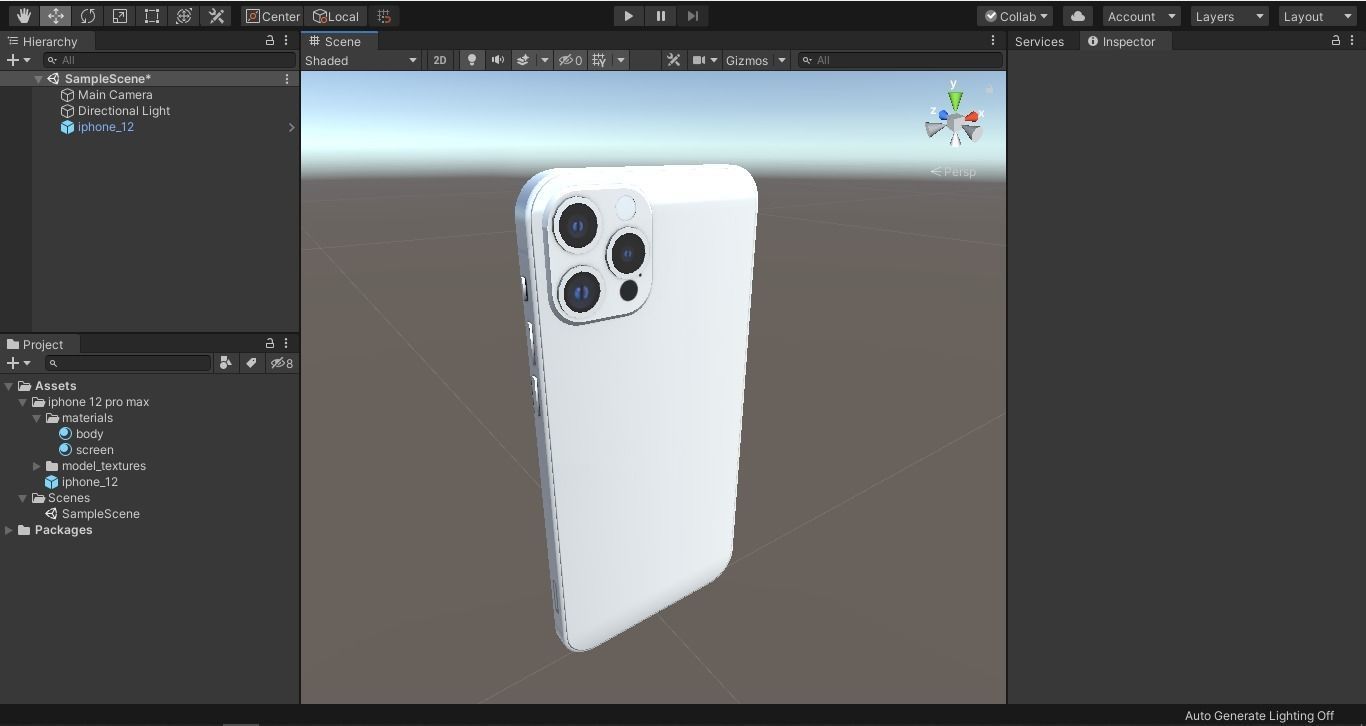Screen dimensions: 1366x726
Task: Open the Account dropdown
Action: [1141, 16]
